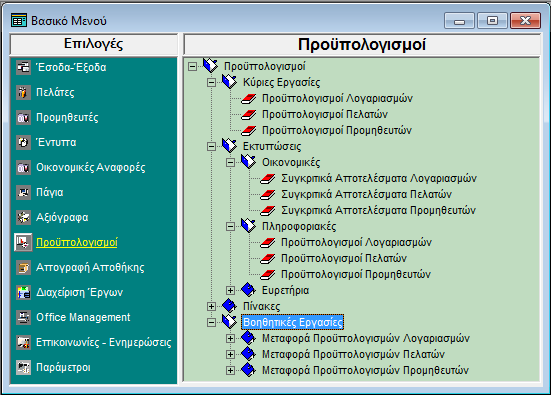
Task: Click the Οικονομικές Αναφορές sidebar icon
Action: pyautogui.click(x=23, y=167)
